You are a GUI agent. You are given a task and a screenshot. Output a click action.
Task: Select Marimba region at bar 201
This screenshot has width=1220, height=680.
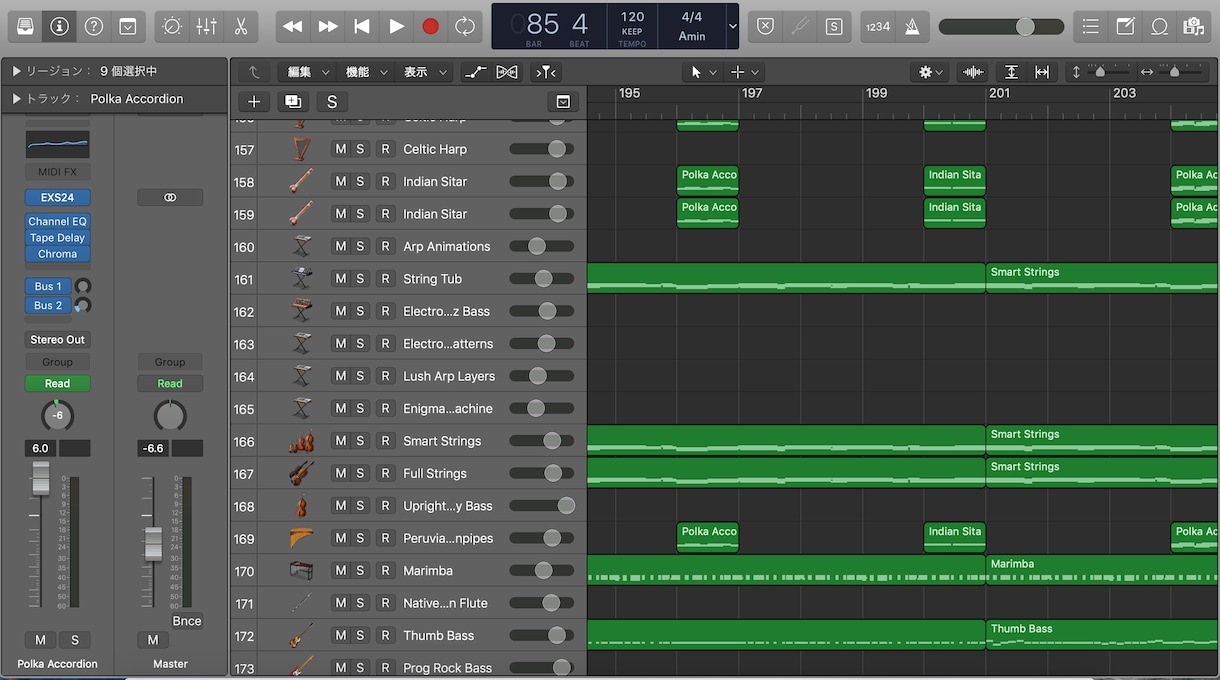click(x=1102, y=570)
